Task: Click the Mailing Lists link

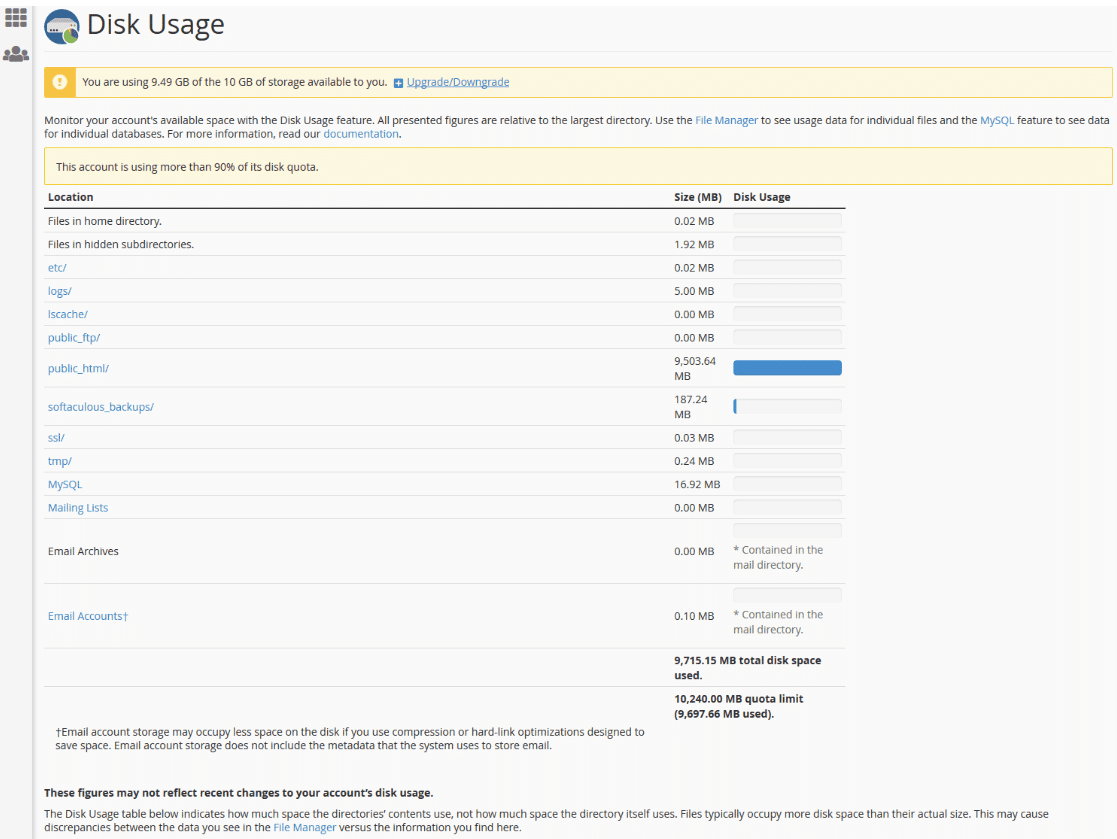Action: tap(78, 508)
